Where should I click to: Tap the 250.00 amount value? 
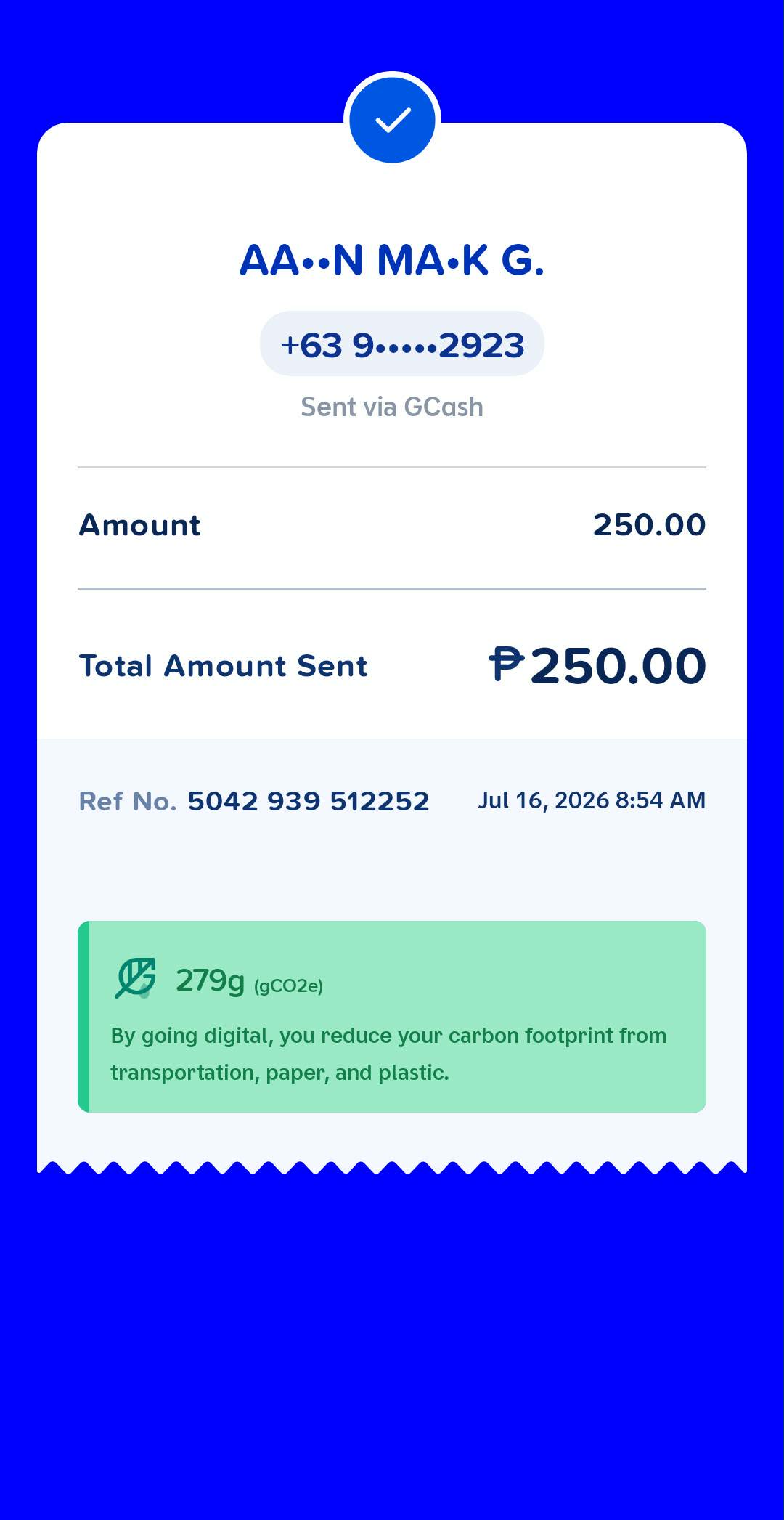[650, 525]
